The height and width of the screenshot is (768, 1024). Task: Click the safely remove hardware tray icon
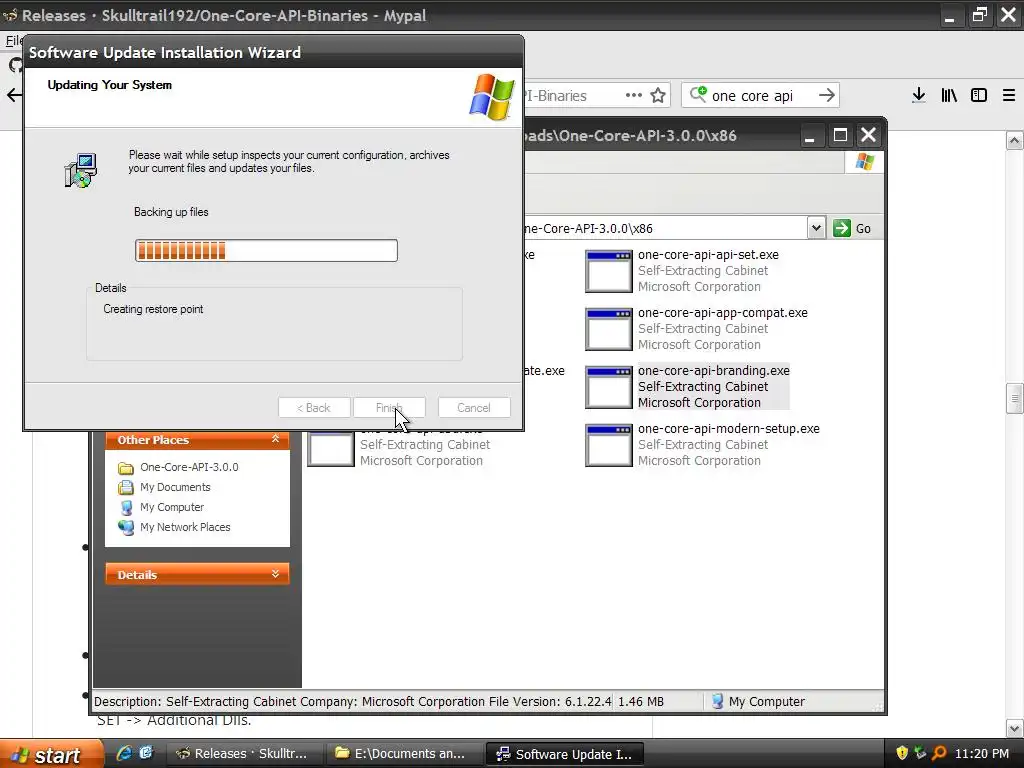pyautogui.click(x=921, y=753)
